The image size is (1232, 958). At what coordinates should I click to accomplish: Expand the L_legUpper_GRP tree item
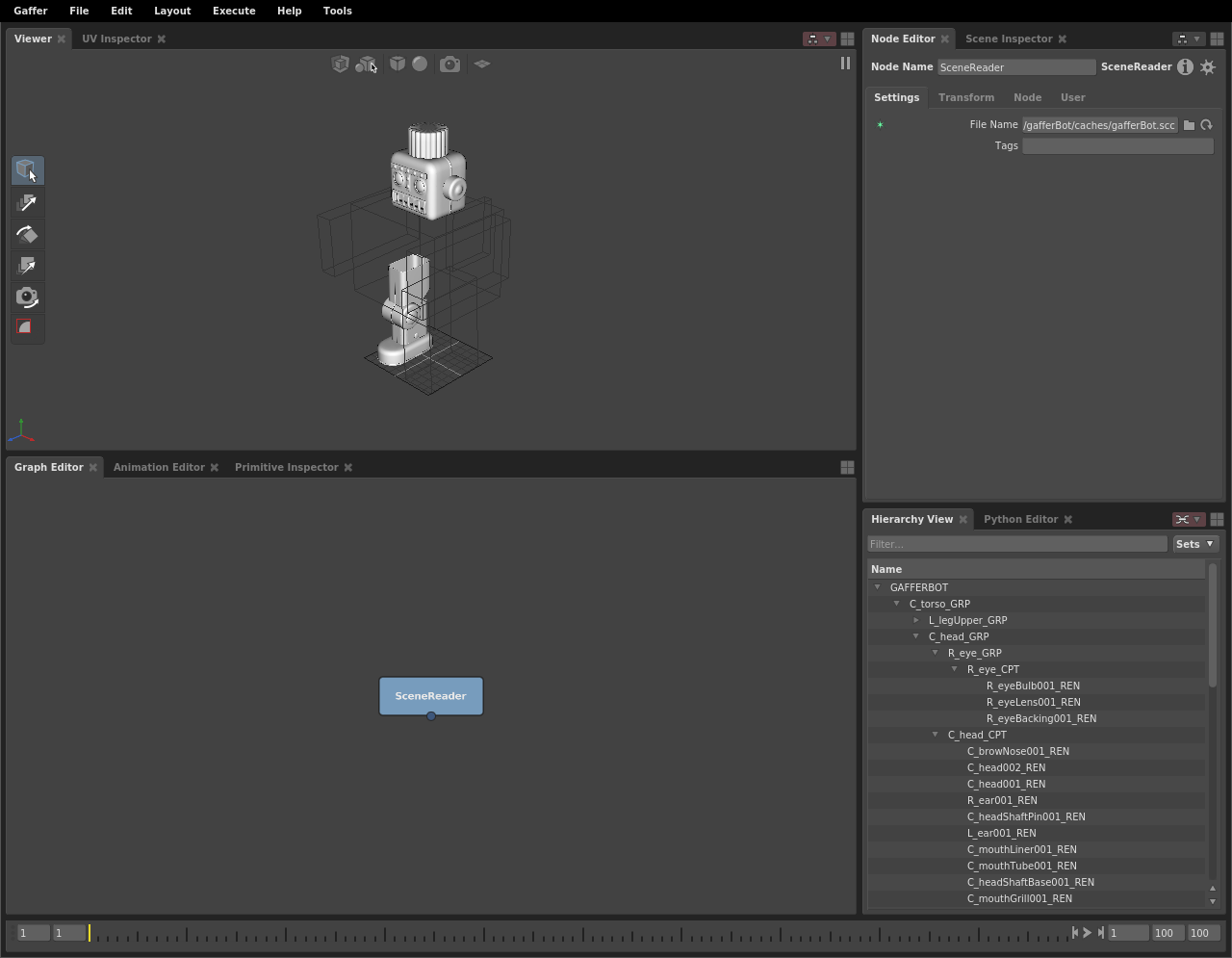tap(916, 621)
